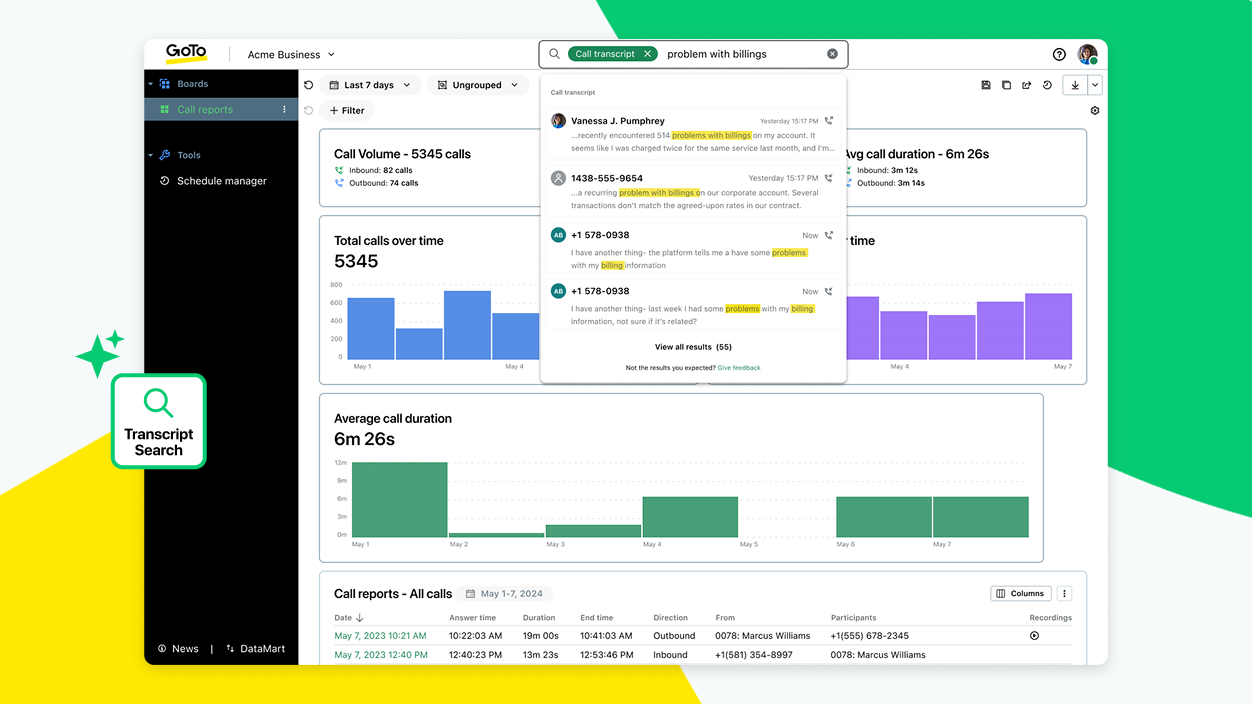Viewport: 1252px width, 704px height.
Task: Select Call reports board in sidebar
Action: (205, 110)
